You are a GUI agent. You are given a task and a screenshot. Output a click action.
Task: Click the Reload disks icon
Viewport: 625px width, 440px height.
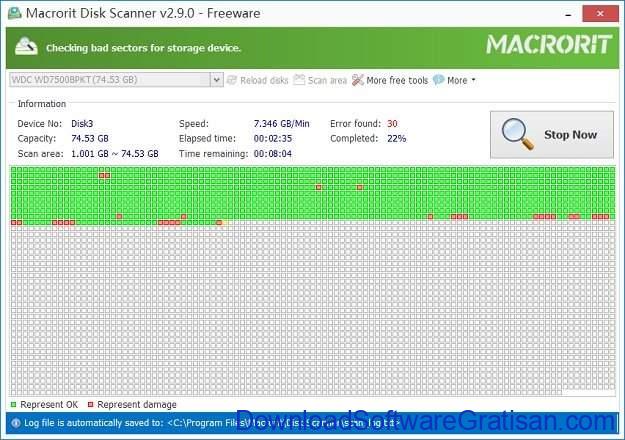point(232,80)
